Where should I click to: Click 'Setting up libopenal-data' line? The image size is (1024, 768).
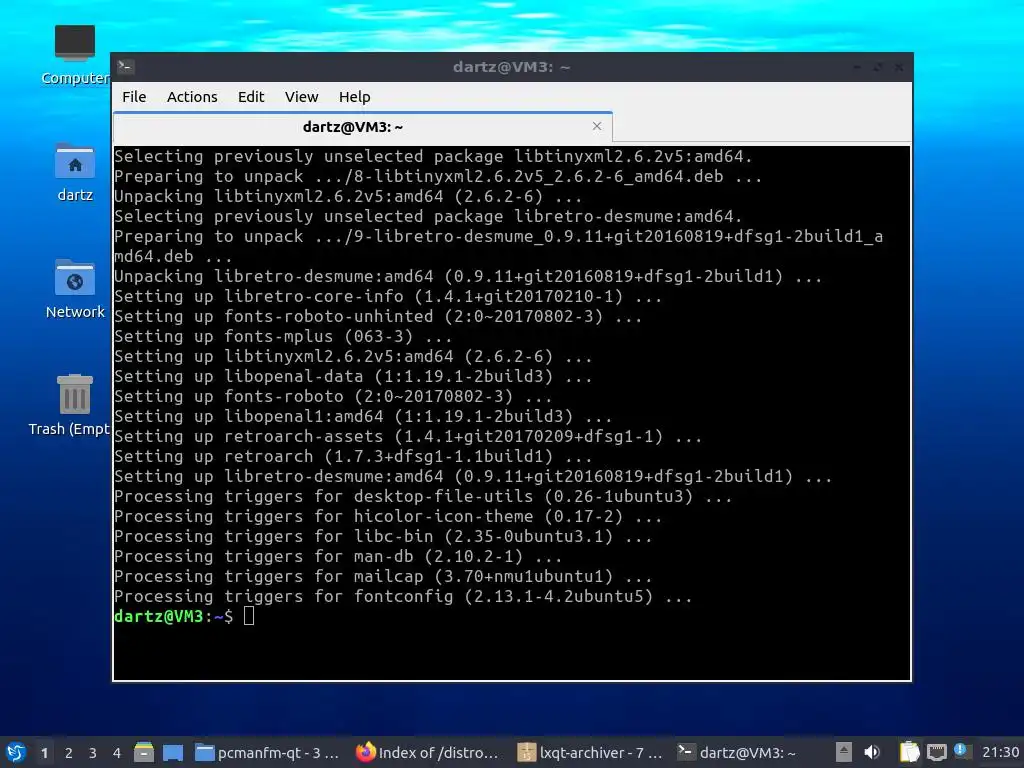coord(353,376)
